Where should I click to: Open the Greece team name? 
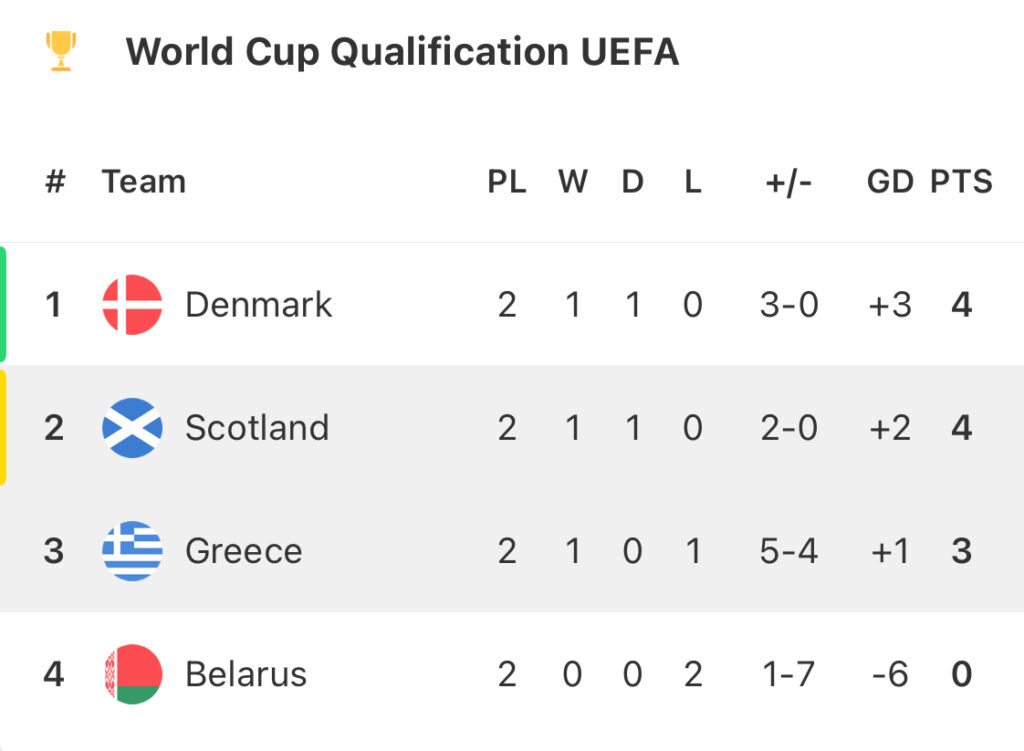tap(244, 551)
